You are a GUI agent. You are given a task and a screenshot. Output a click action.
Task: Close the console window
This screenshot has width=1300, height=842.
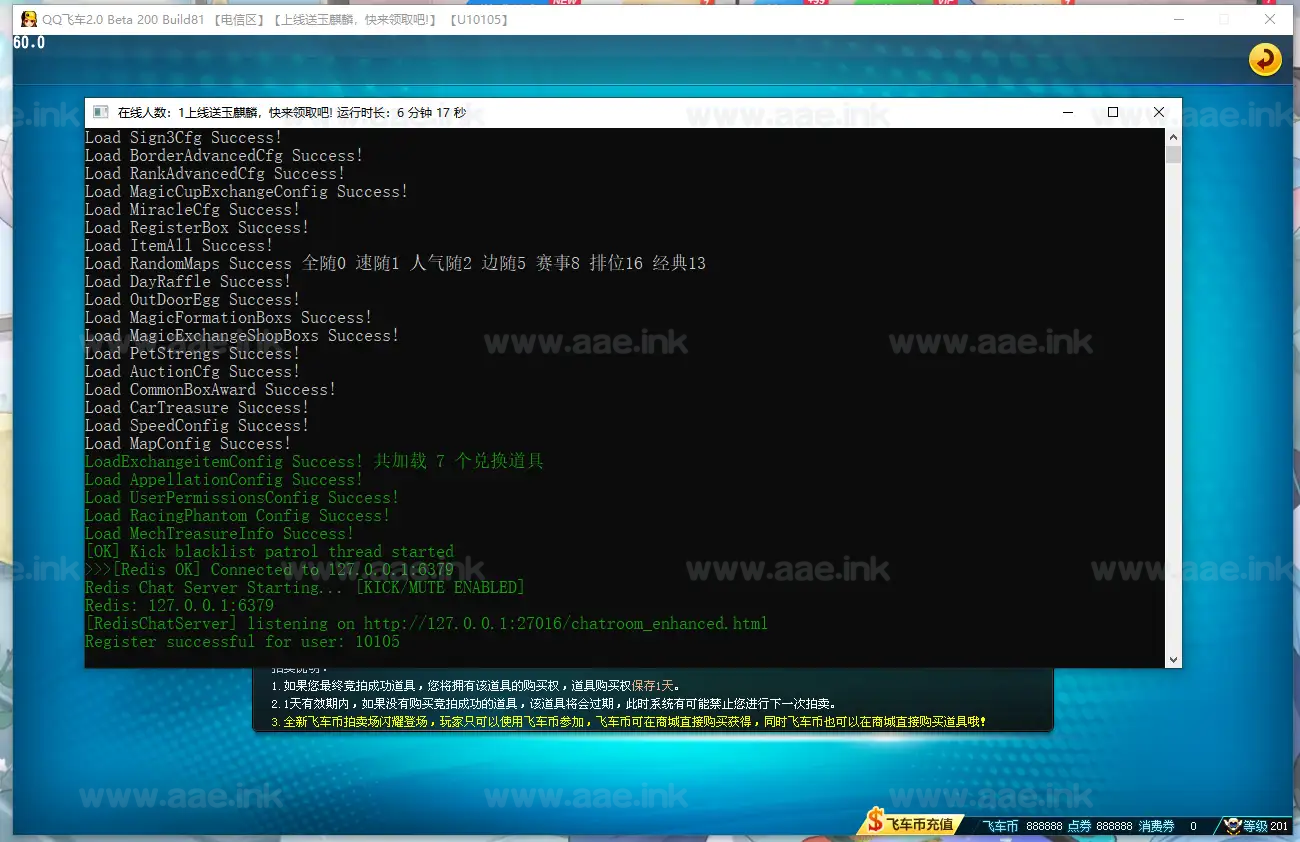[1159, 113]
